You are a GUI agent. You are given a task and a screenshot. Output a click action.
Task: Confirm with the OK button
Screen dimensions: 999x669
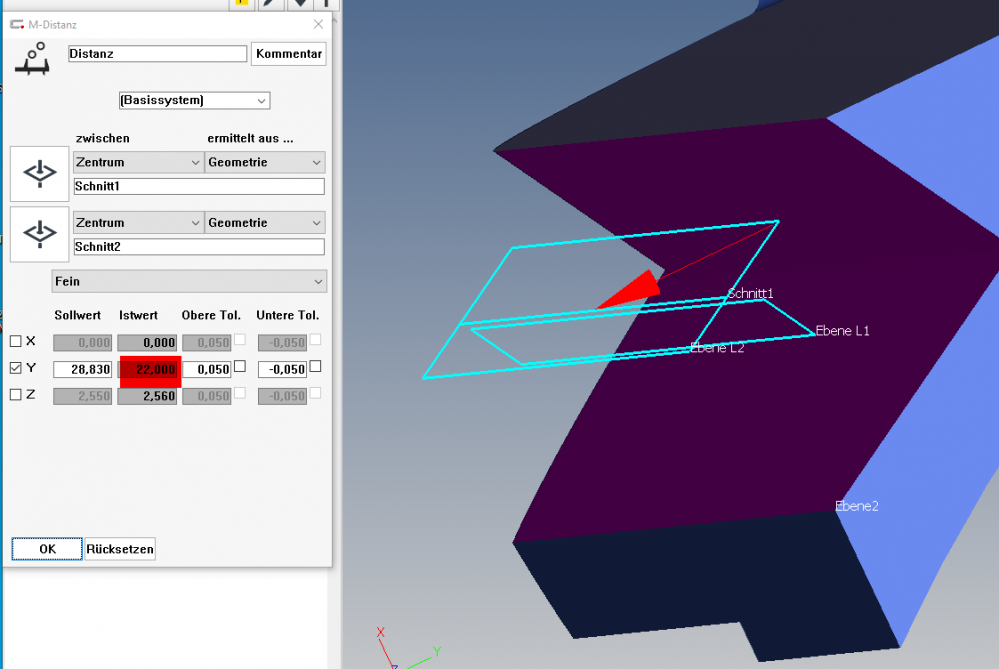point(47,549)
